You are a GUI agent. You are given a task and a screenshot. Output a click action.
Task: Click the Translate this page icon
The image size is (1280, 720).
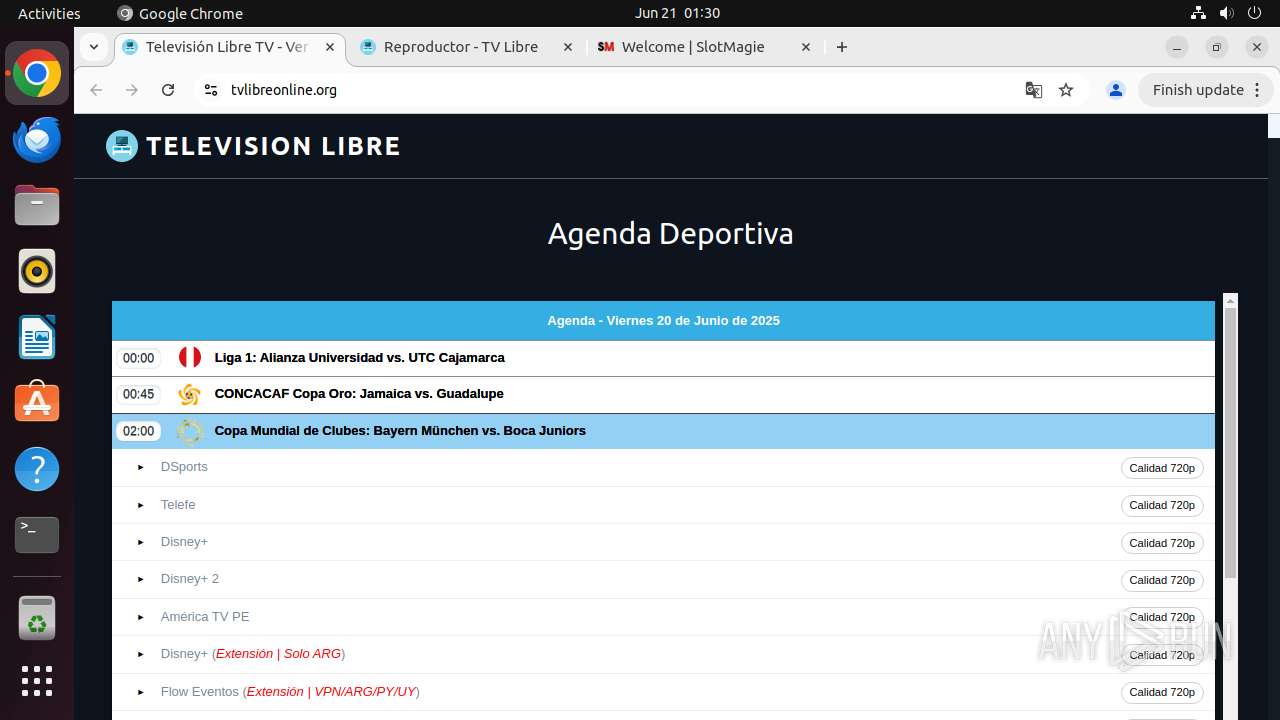coord(1034,90)
